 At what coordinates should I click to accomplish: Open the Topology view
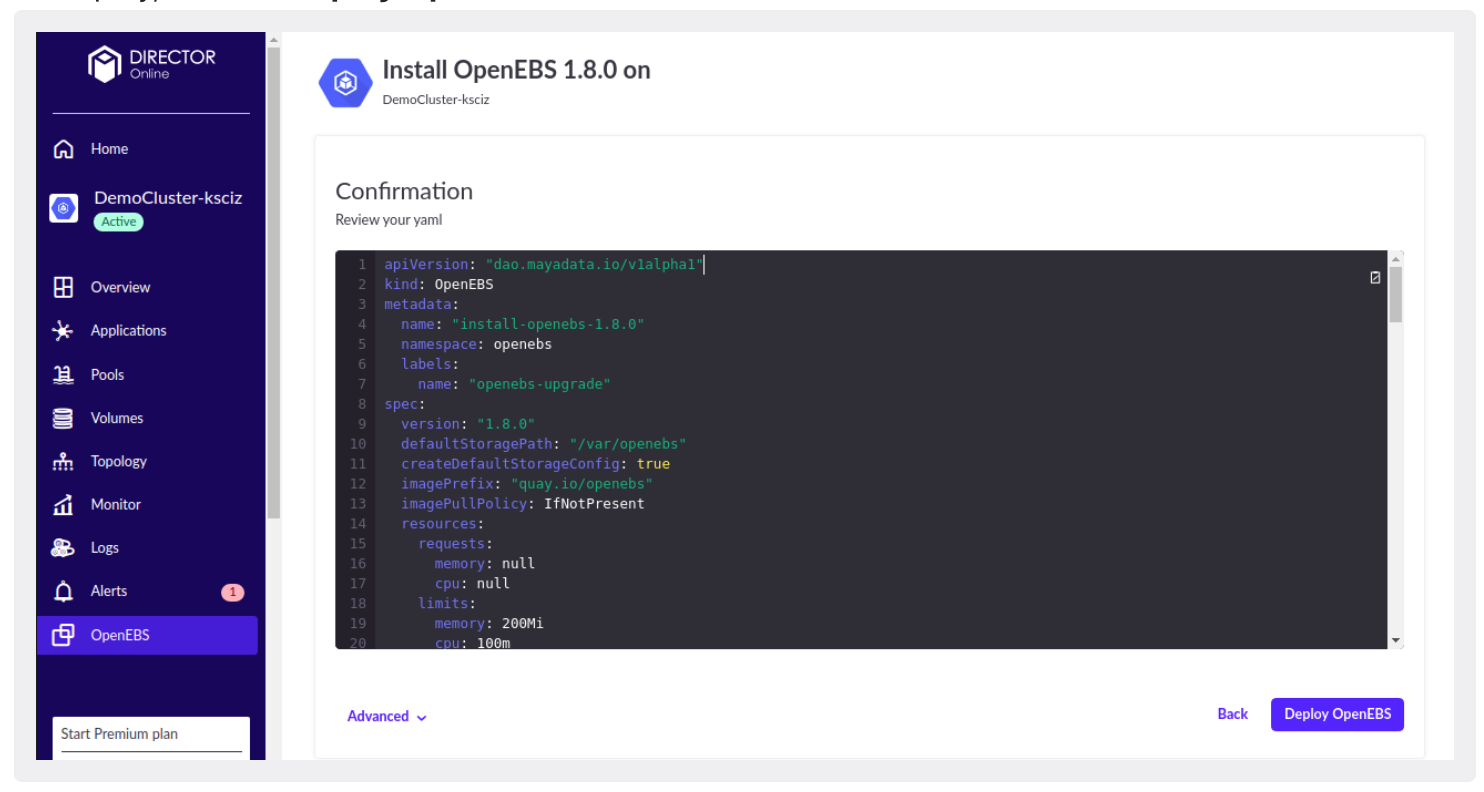[x=118, y=461]
